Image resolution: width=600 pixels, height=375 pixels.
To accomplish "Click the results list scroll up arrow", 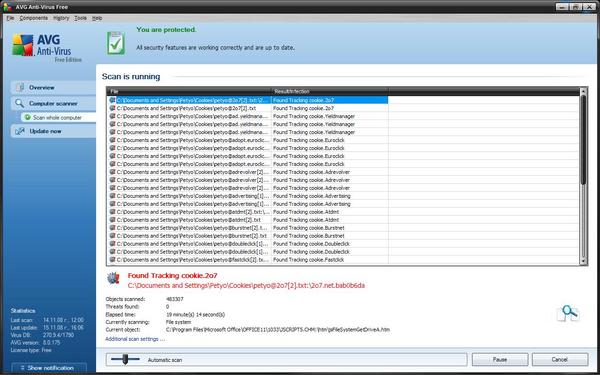I will tap(583, 91).
